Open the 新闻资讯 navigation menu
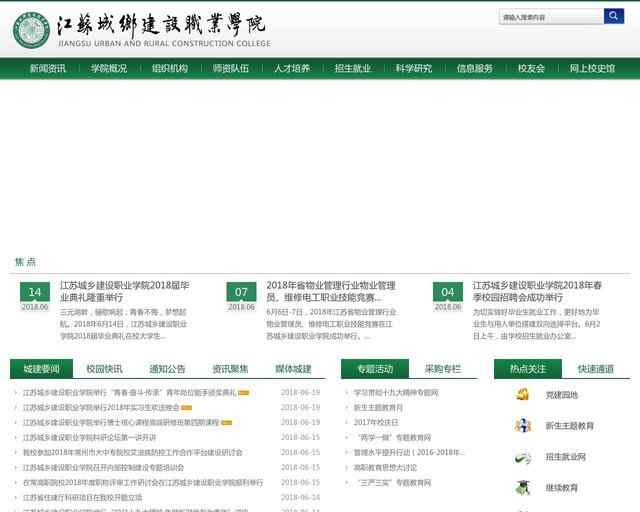The height and width of the screenshot is (512, 640). click(x=48, y=68)
